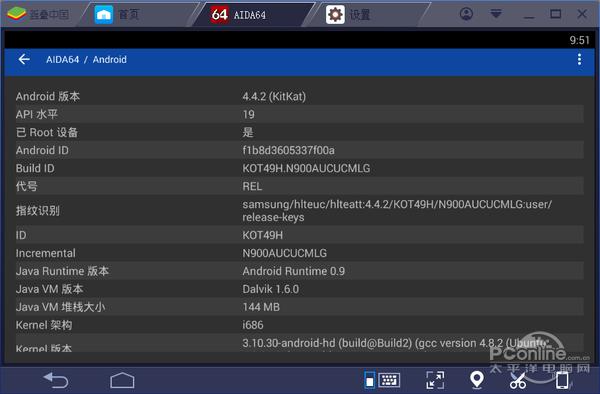Select the Android ID row

tap(300, 150)
